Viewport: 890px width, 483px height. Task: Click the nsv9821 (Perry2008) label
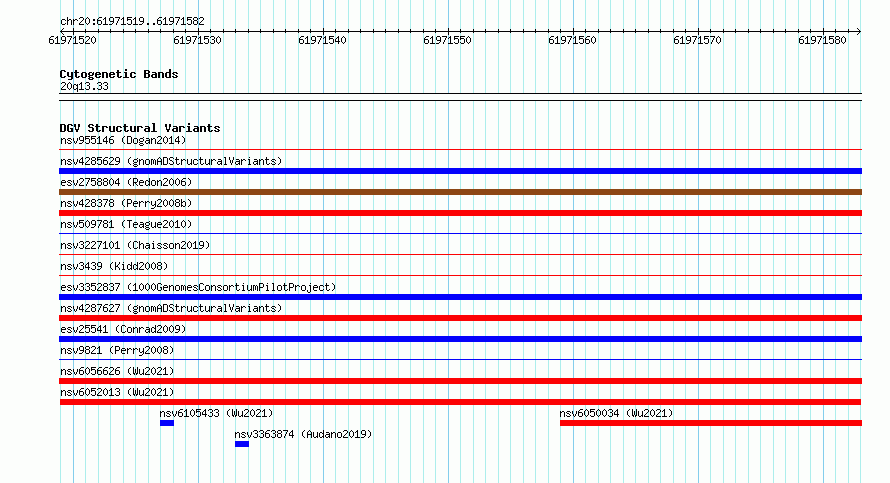point(117,350)
